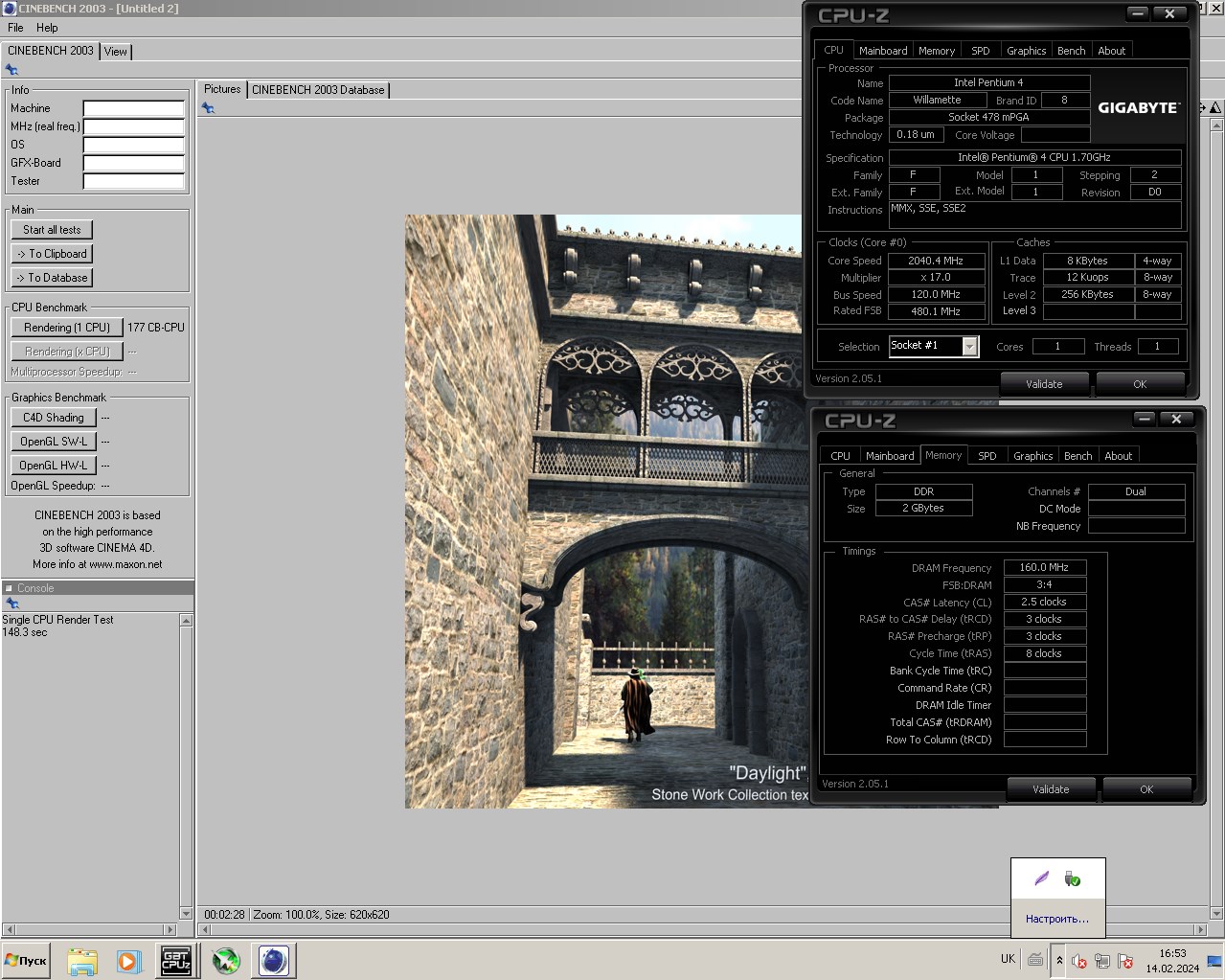Click the Machine input field

click(x=133, y=108)
